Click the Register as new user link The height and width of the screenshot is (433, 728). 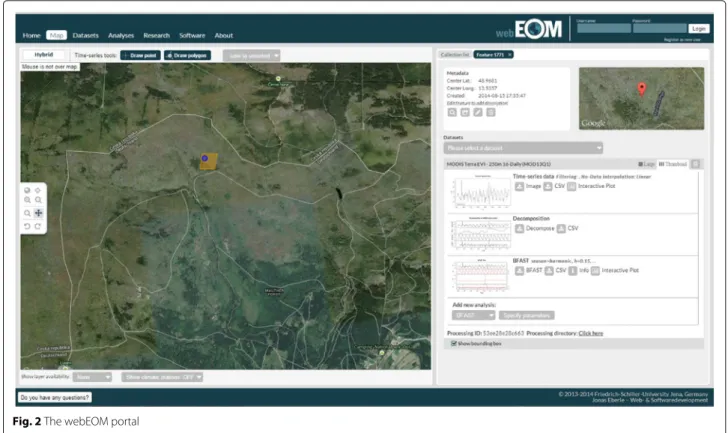point(682,40)
